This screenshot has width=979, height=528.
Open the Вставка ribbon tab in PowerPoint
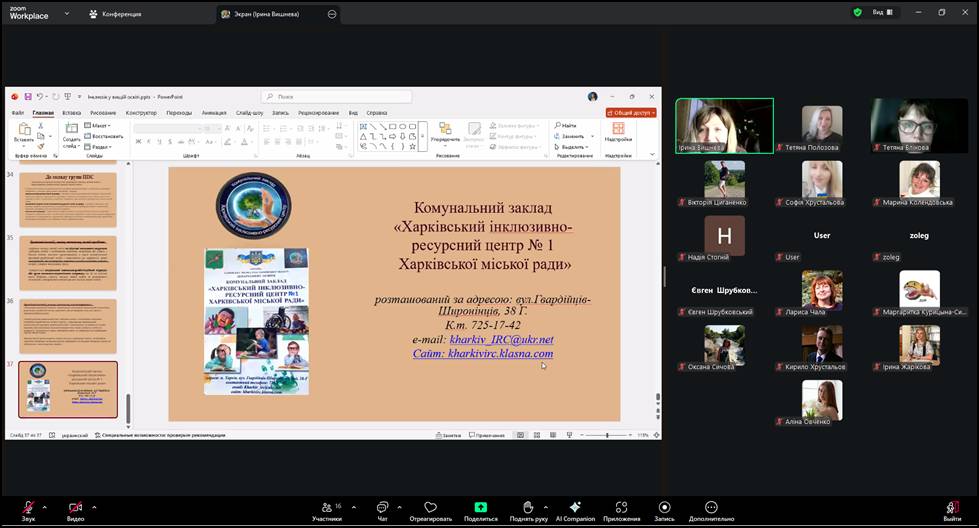[71, 113]
